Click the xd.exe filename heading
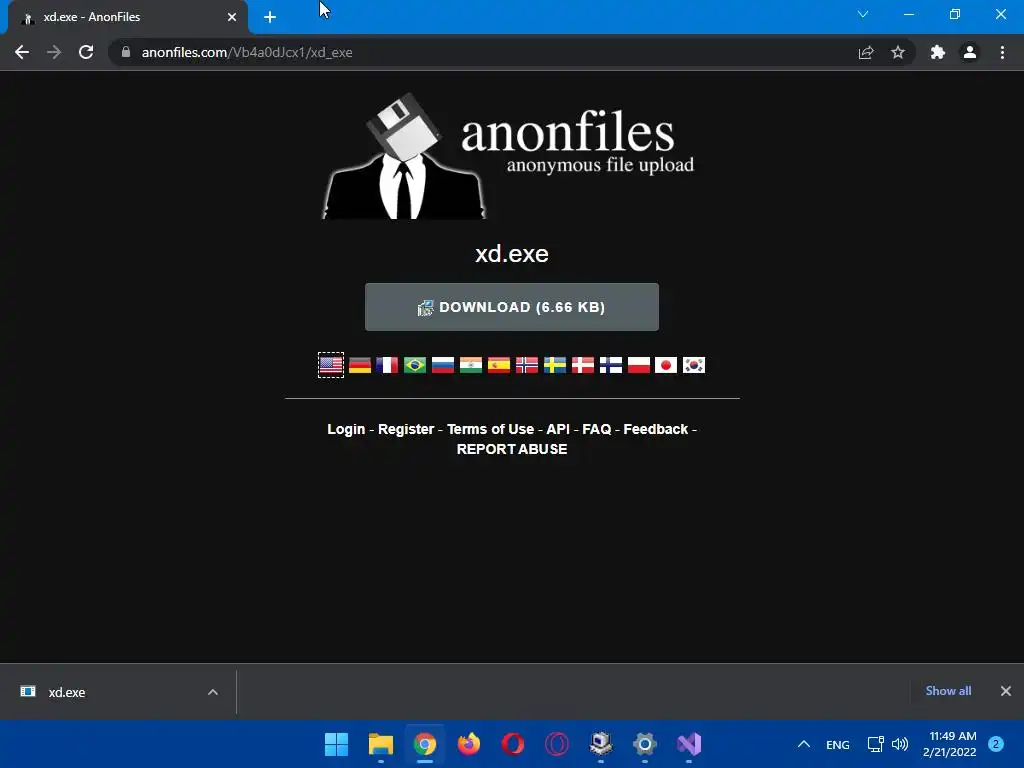This screenshot has height=768, width=1024. [511, 253]
